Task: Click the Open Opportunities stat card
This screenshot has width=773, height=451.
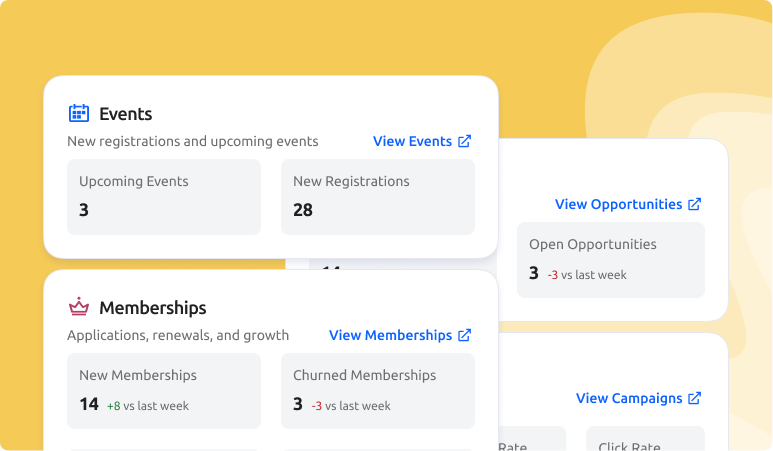Action: pyautogui.click(x=610, y=259)
